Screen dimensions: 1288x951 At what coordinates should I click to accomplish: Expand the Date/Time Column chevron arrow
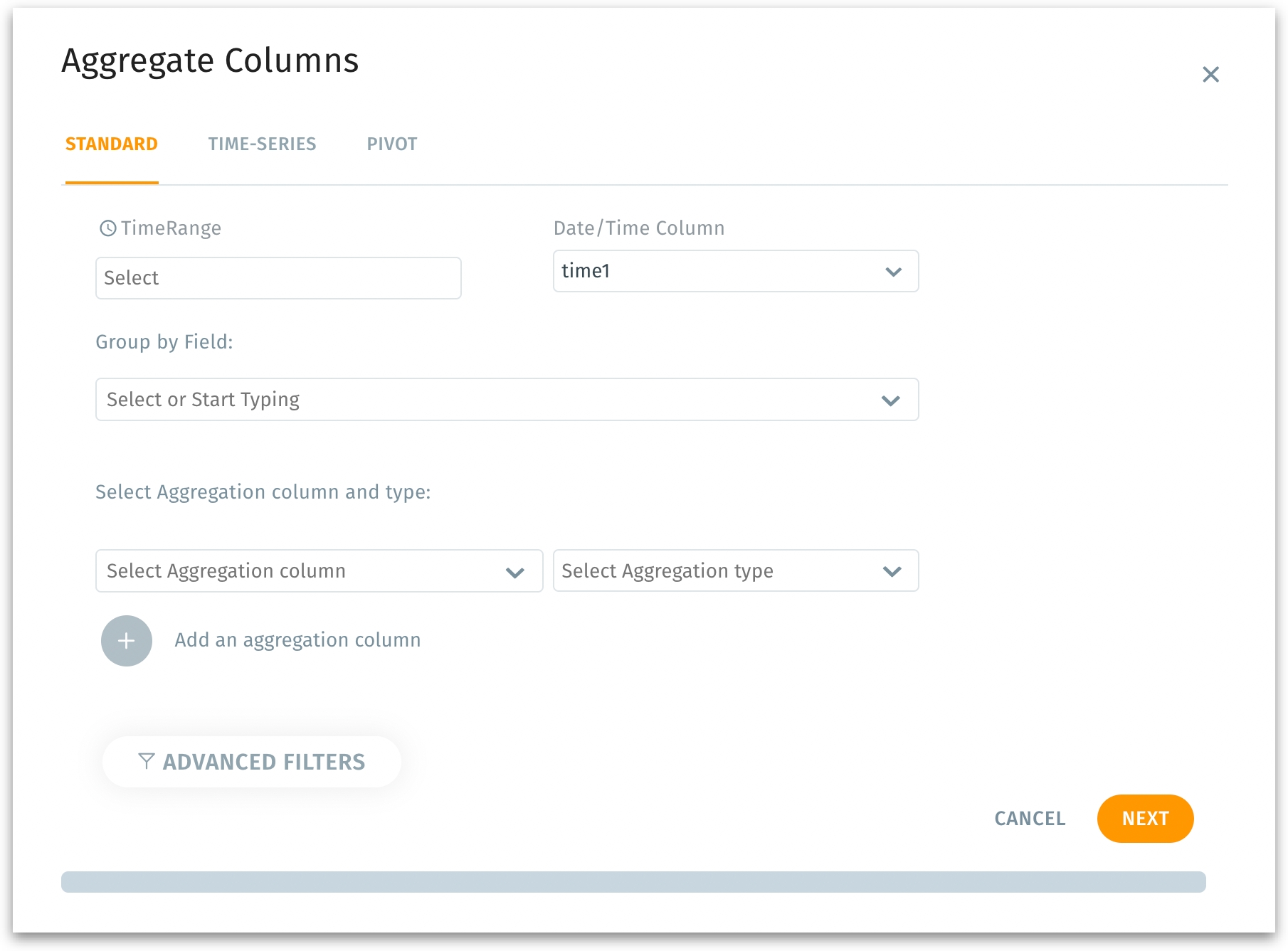point(893,272)
